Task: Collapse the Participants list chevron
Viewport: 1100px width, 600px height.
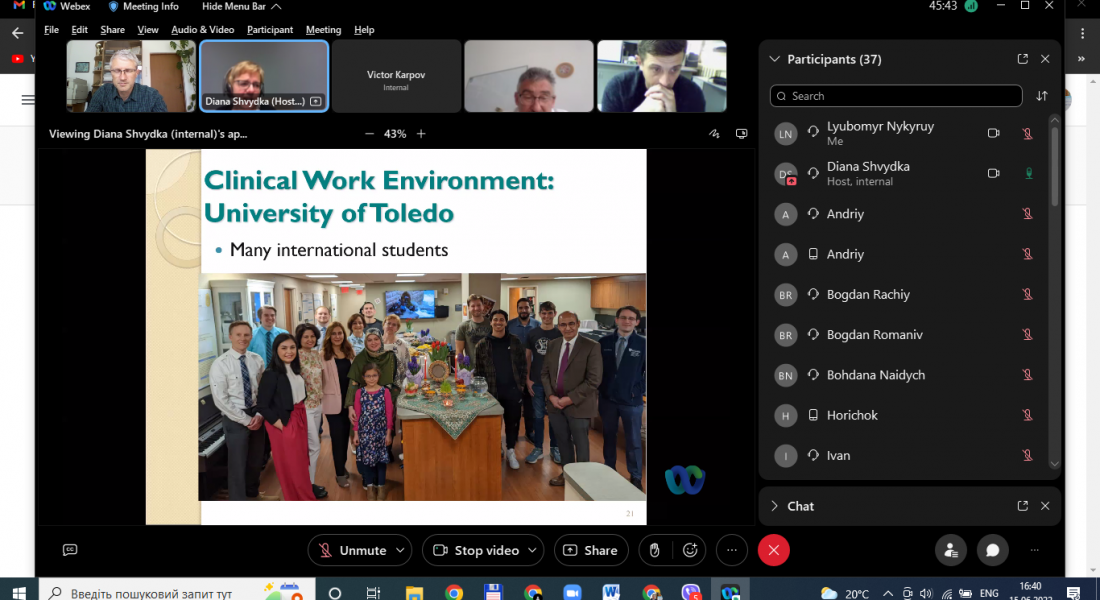Action: pyautogui.click(x=774, y=59)
